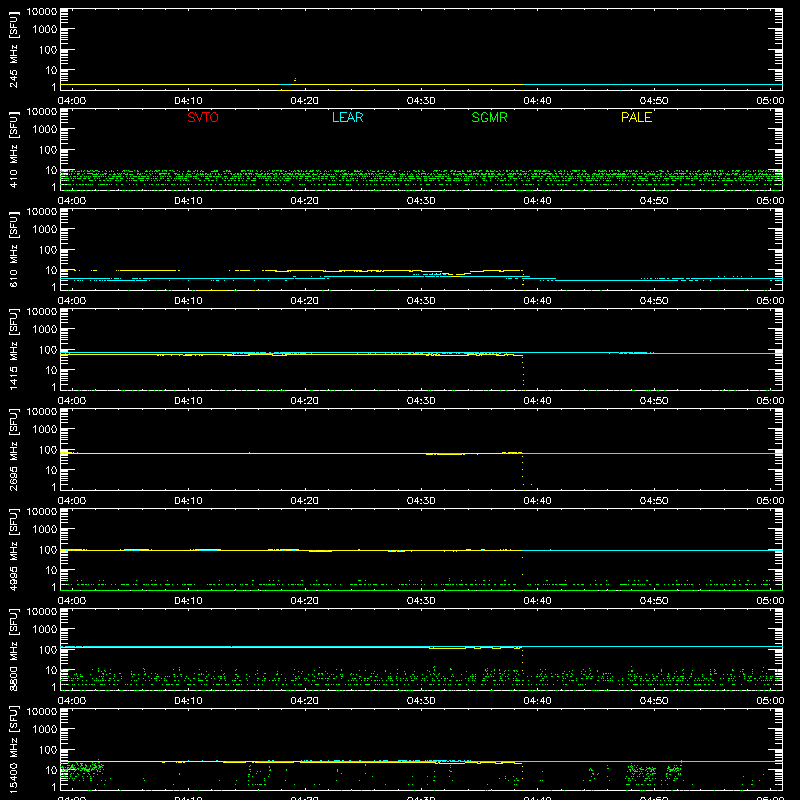Viewport: 800px width, 800px height.
Task: Select the 410 MHz [SFU] axis label
Action: point(13,149)
